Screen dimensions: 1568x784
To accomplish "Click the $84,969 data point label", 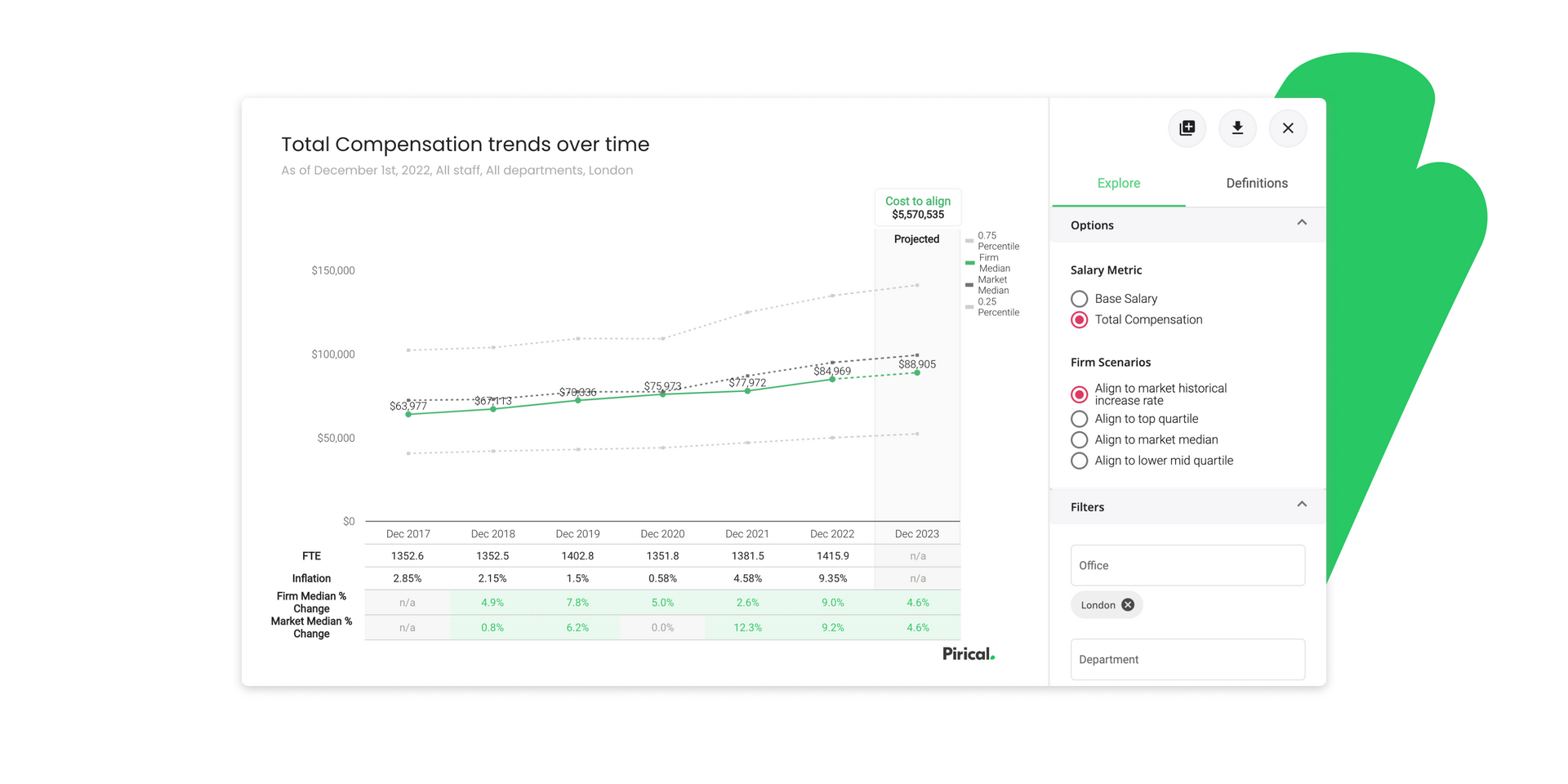I will point(832,371).
